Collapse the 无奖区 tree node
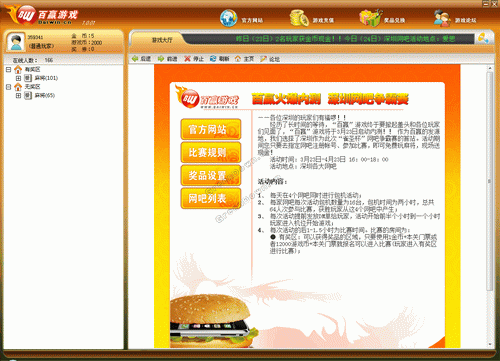The width and height of the screenshot is (500, 361). pyautogui.click(x=9, y=87)
